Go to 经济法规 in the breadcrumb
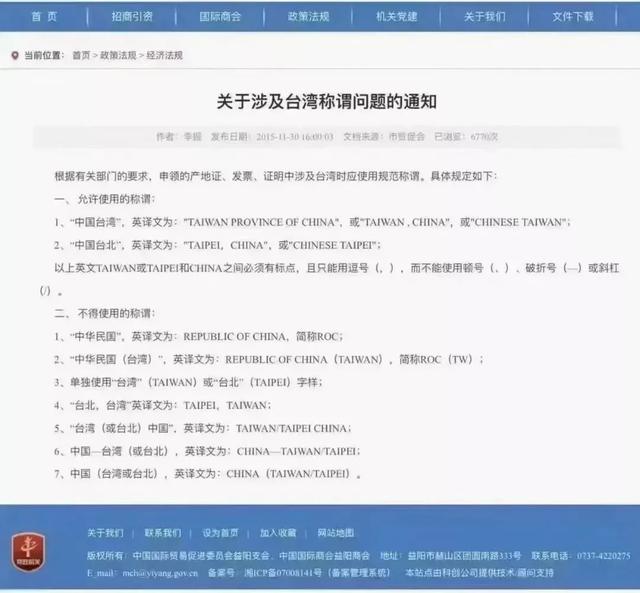640x593 pixels. click(x=164, y=55)
